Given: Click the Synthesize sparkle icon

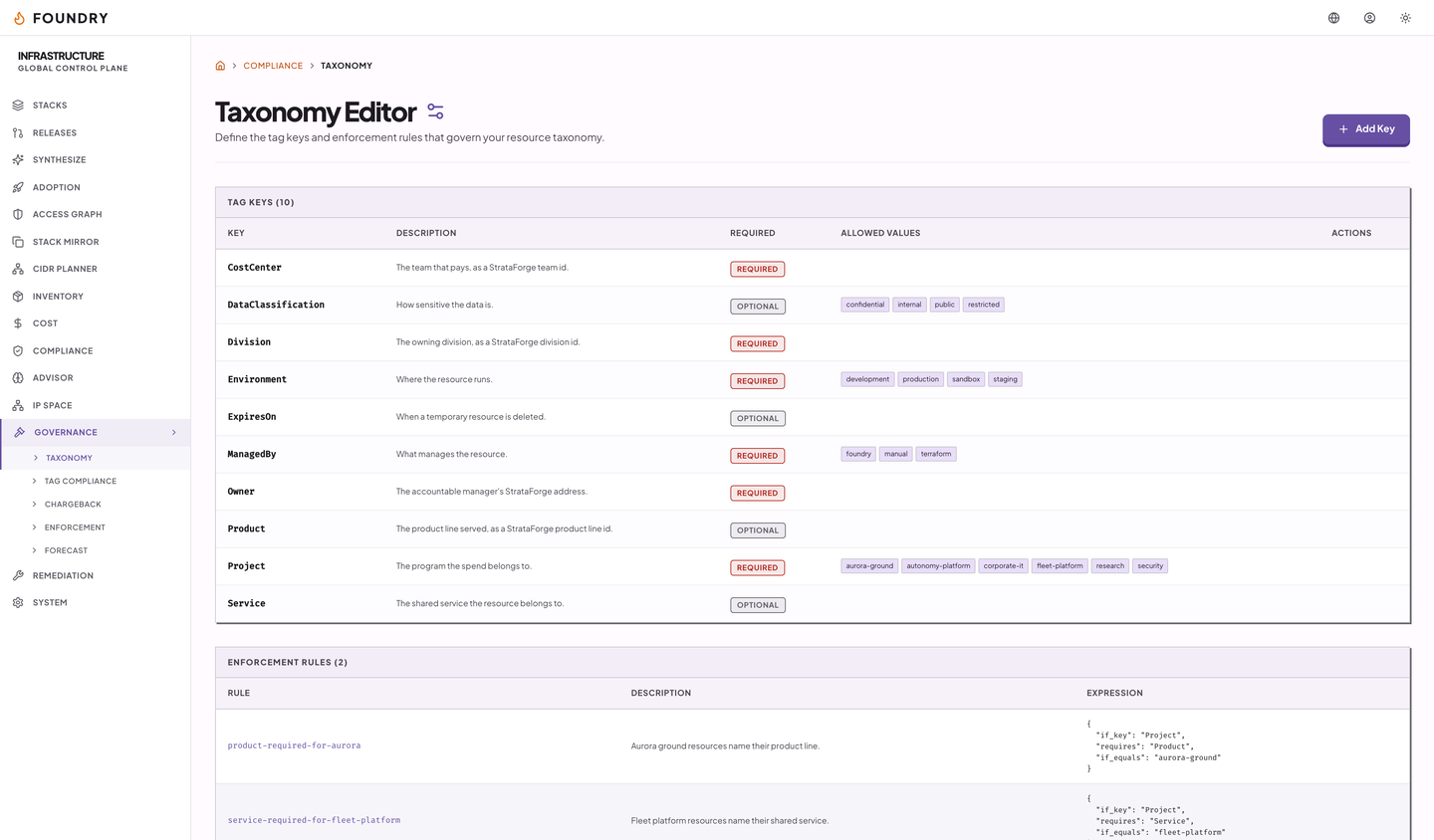Looking at the screenshot, I should click(x=18, y=159).
